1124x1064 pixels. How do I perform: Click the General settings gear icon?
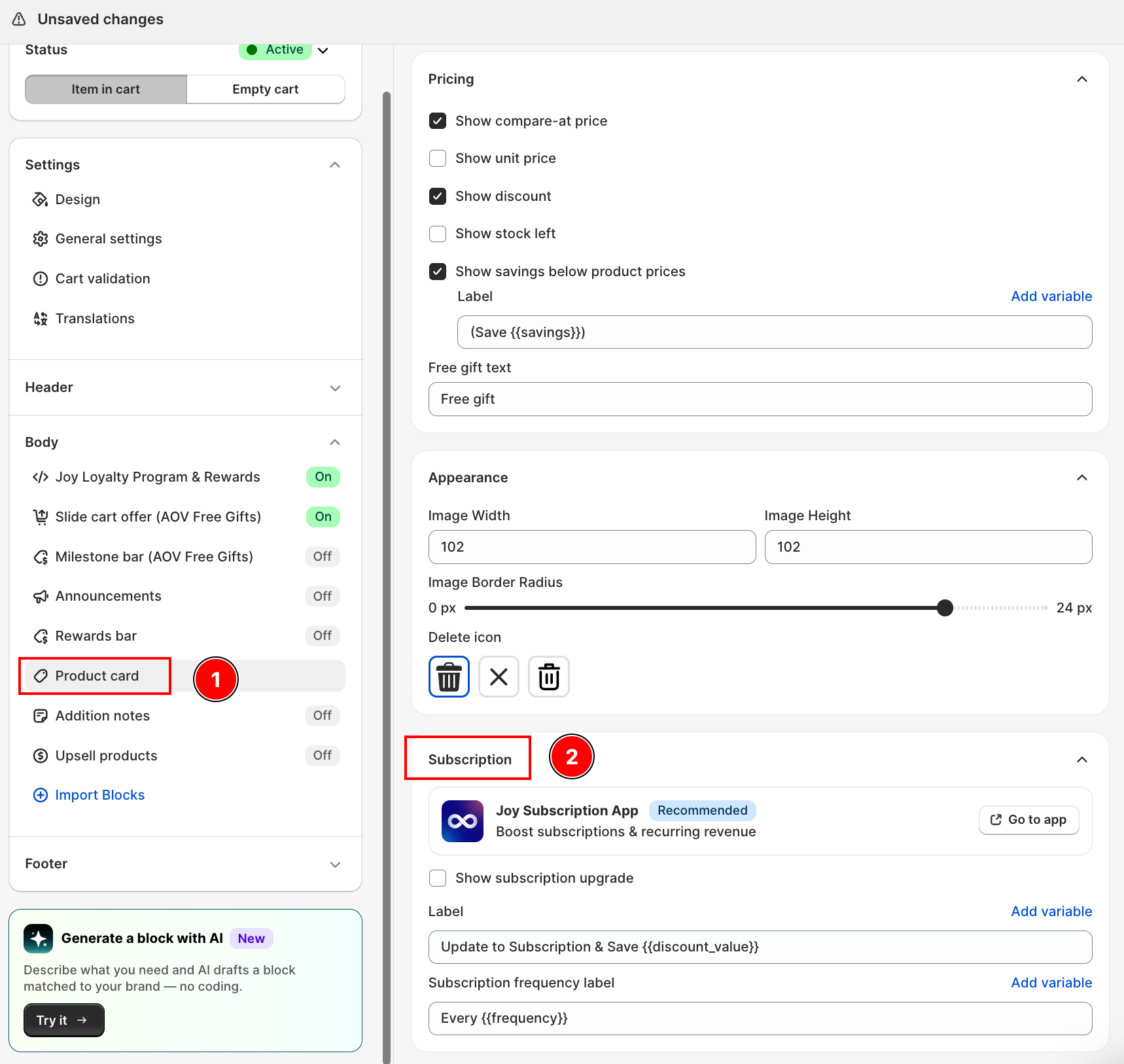pyautogui.click(x=41, y=239)
